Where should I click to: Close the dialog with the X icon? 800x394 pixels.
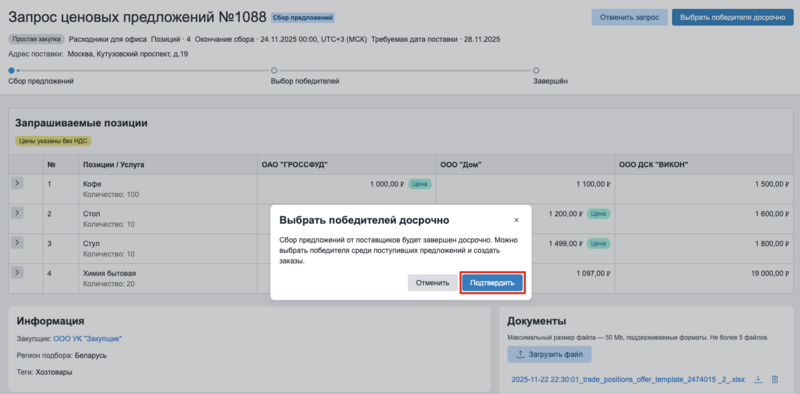tap(516, 220)
